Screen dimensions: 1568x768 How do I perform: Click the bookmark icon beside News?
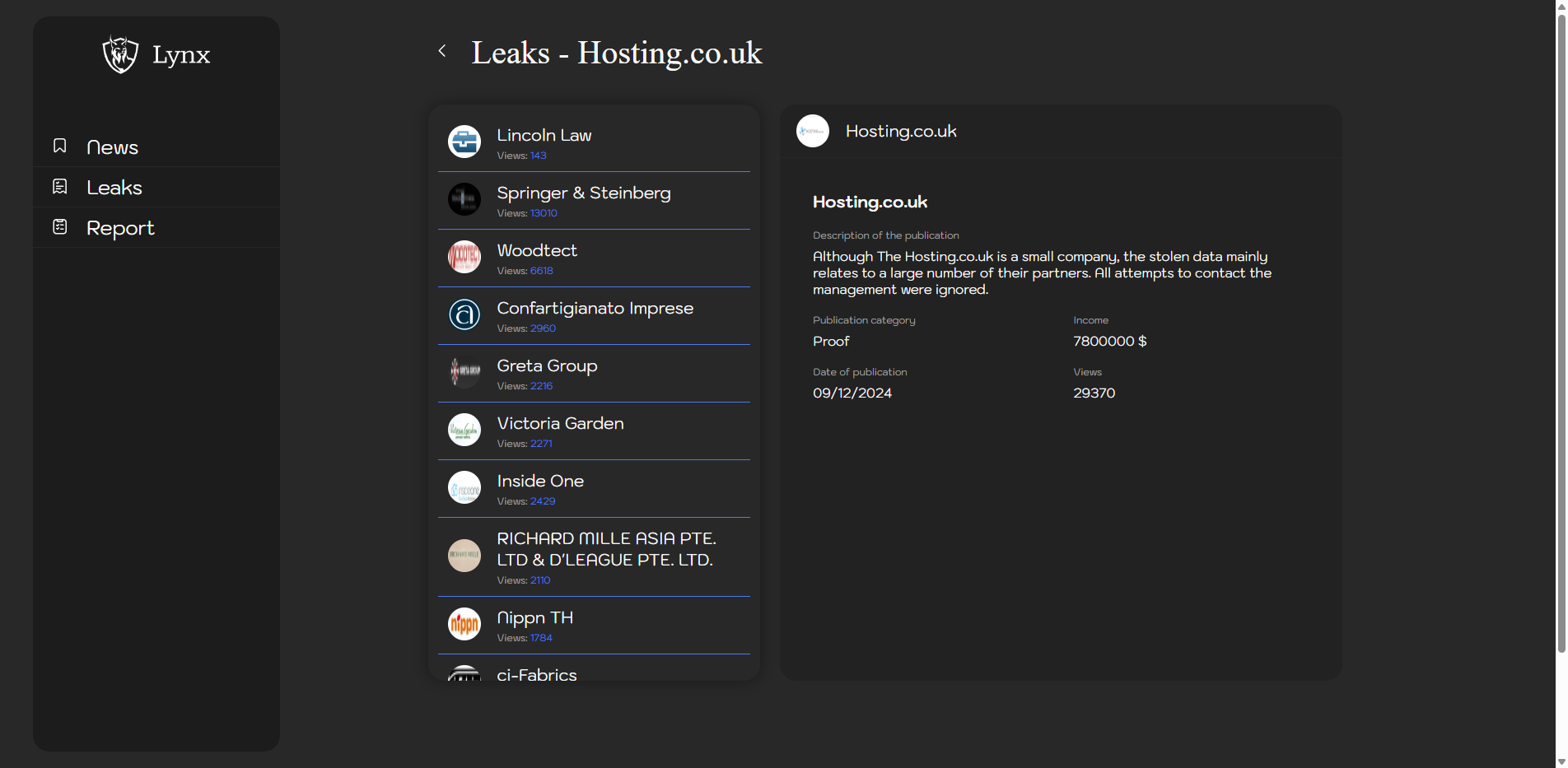(x=60, y=146)
